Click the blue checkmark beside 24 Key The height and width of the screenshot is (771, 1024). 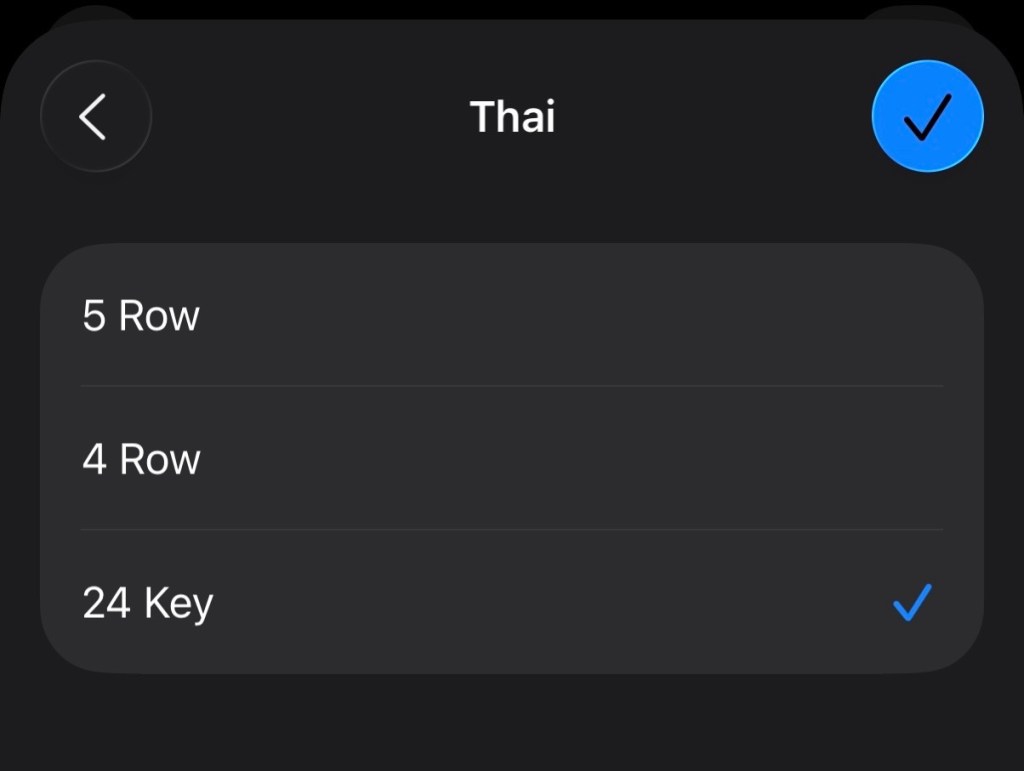[911, 603]
